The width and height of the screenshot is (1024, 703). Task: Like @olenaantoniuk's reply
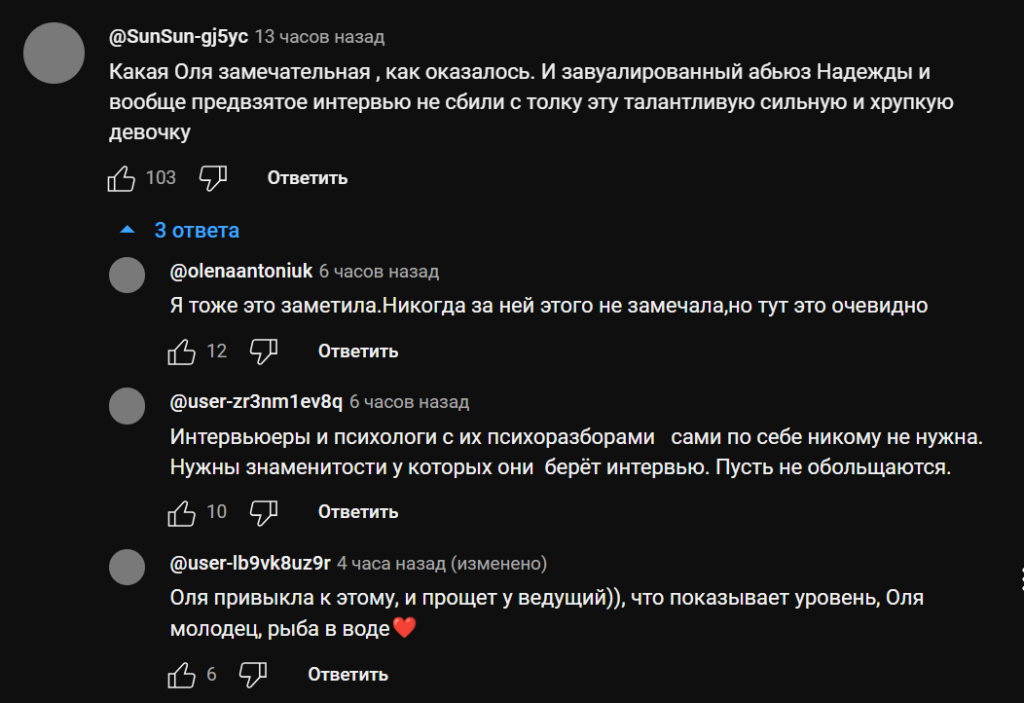pos(183,351)
